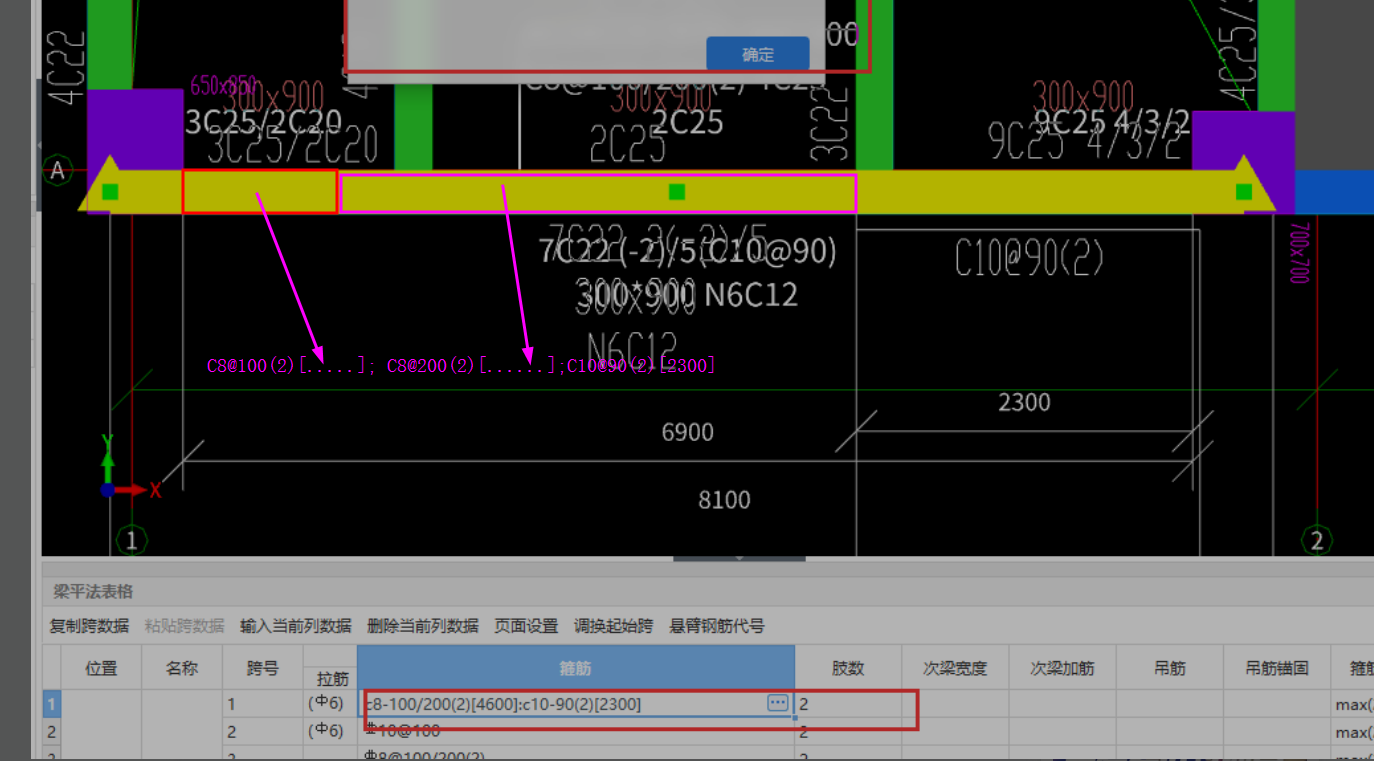This screenshot has width=1374, height=761.
Task: Select the 跨号 column header
Action: tap(263, 667)
